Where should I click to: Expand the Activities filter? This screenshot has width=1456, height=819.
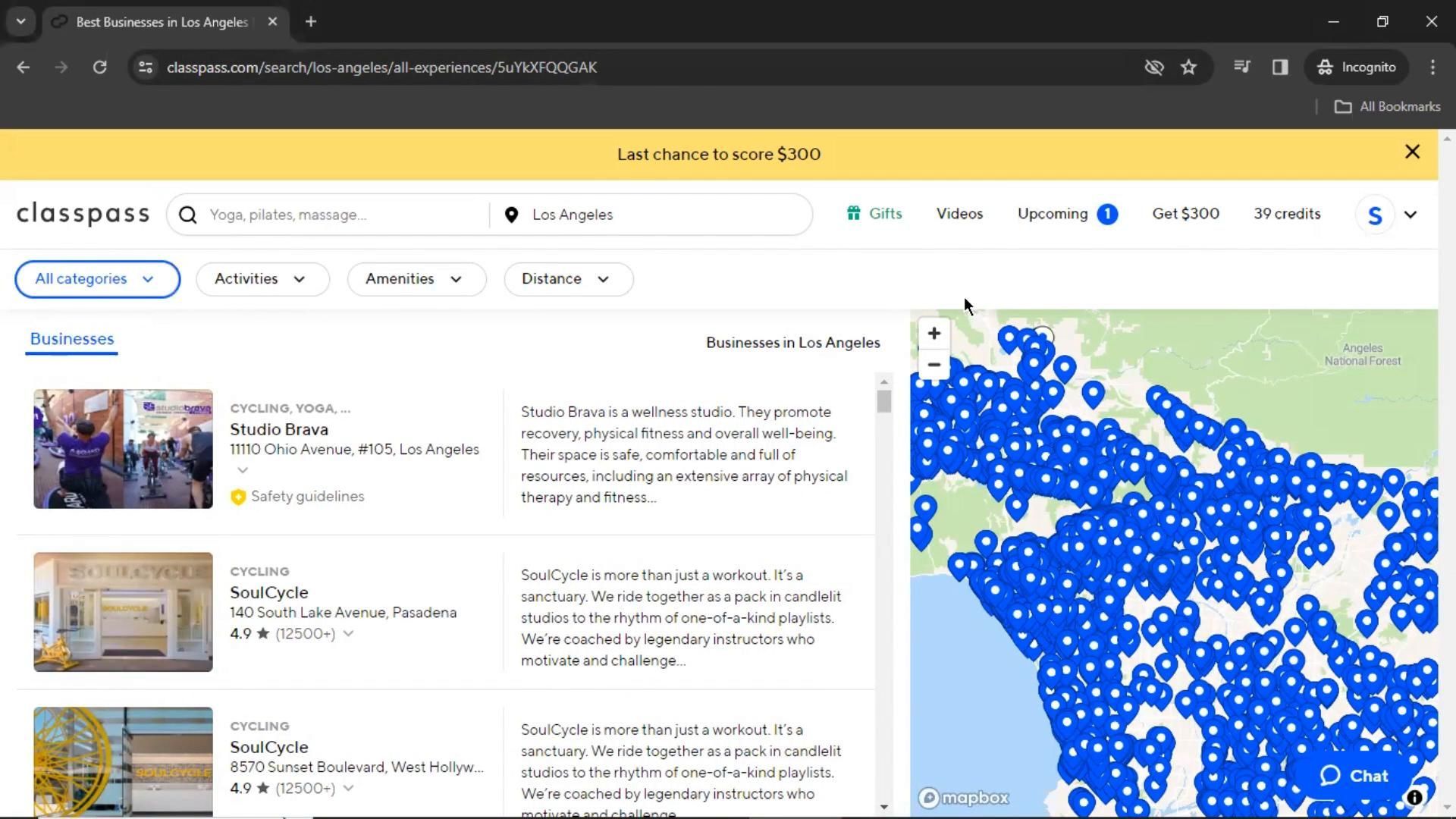click(262, 279)
